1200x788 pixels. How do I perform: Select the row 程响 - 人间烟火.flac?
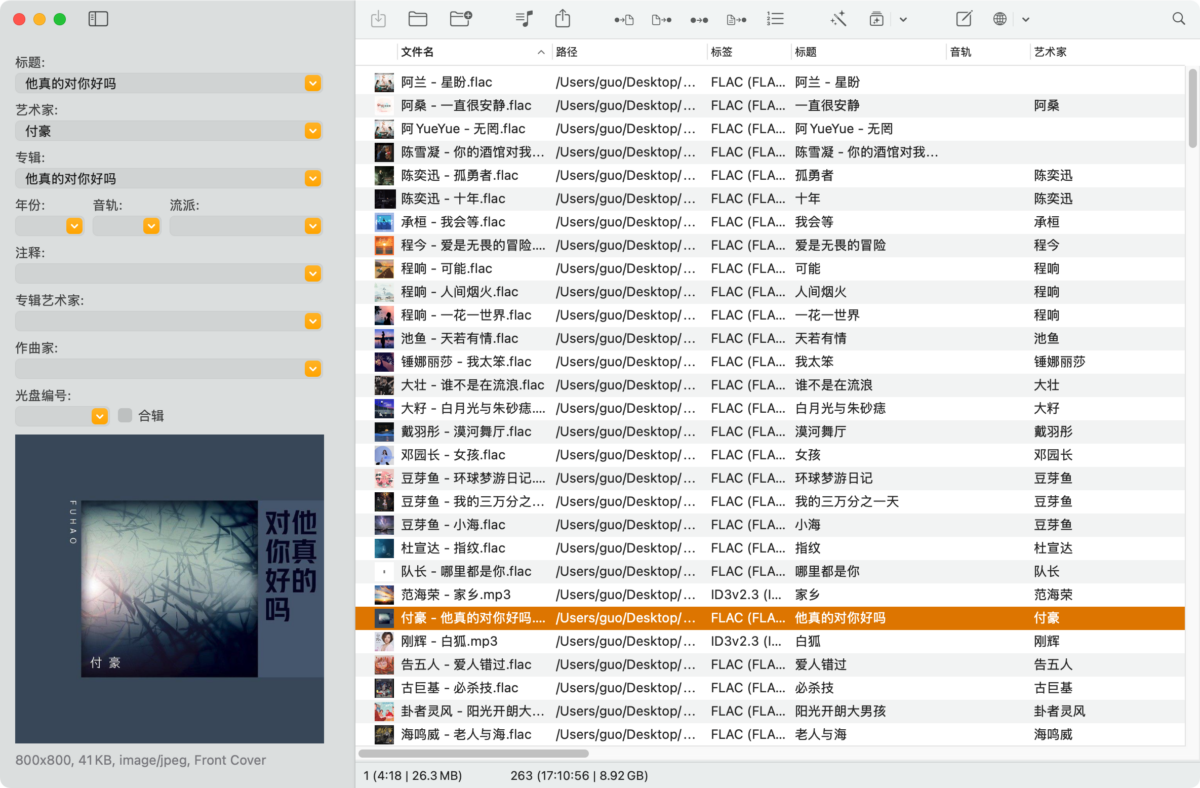(x=770, y=292)
